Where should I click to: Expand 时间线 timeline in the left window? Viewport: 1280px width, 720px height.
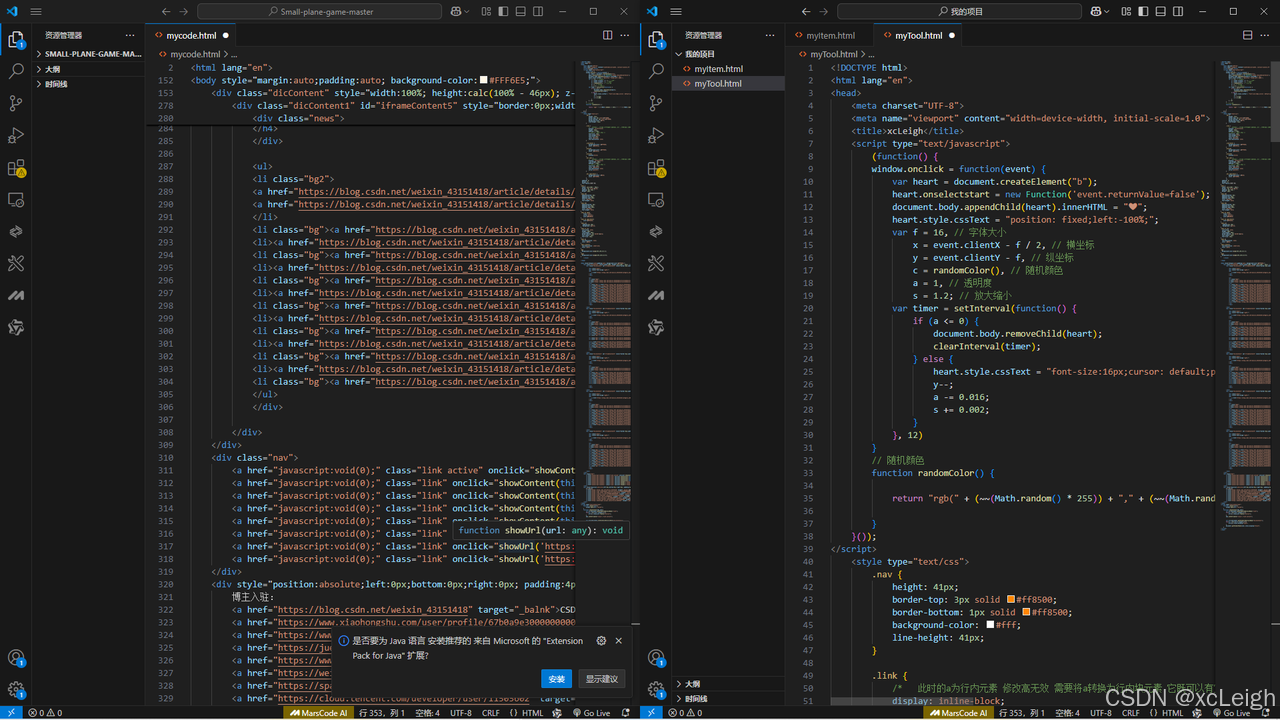tap(90, 84)
